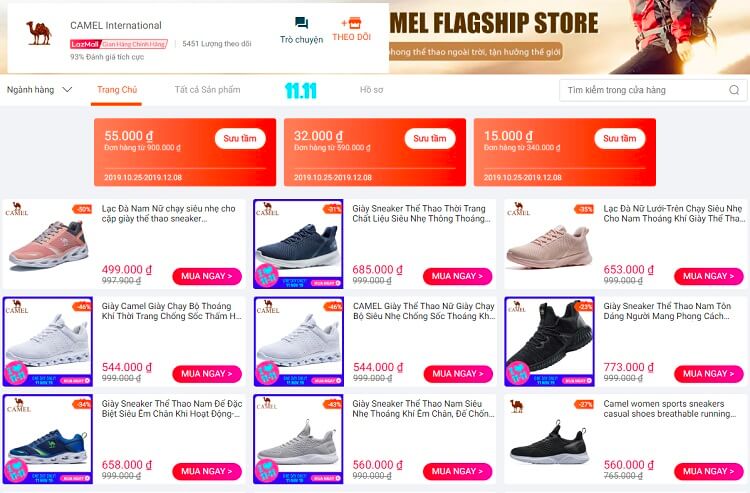
Task: Click the CAMEL camel store logo
Action: coord(39,33)
